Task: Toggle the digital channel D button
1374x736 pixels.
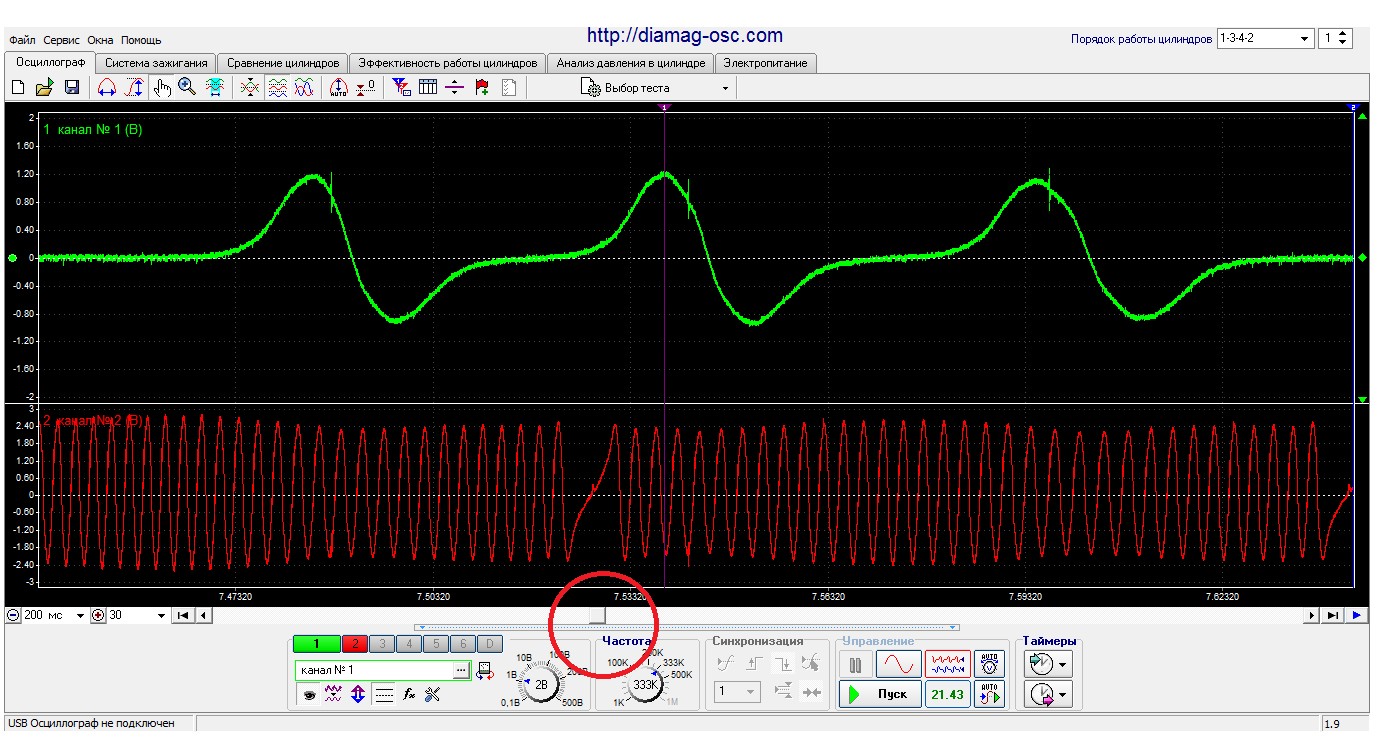Action: 490,644
